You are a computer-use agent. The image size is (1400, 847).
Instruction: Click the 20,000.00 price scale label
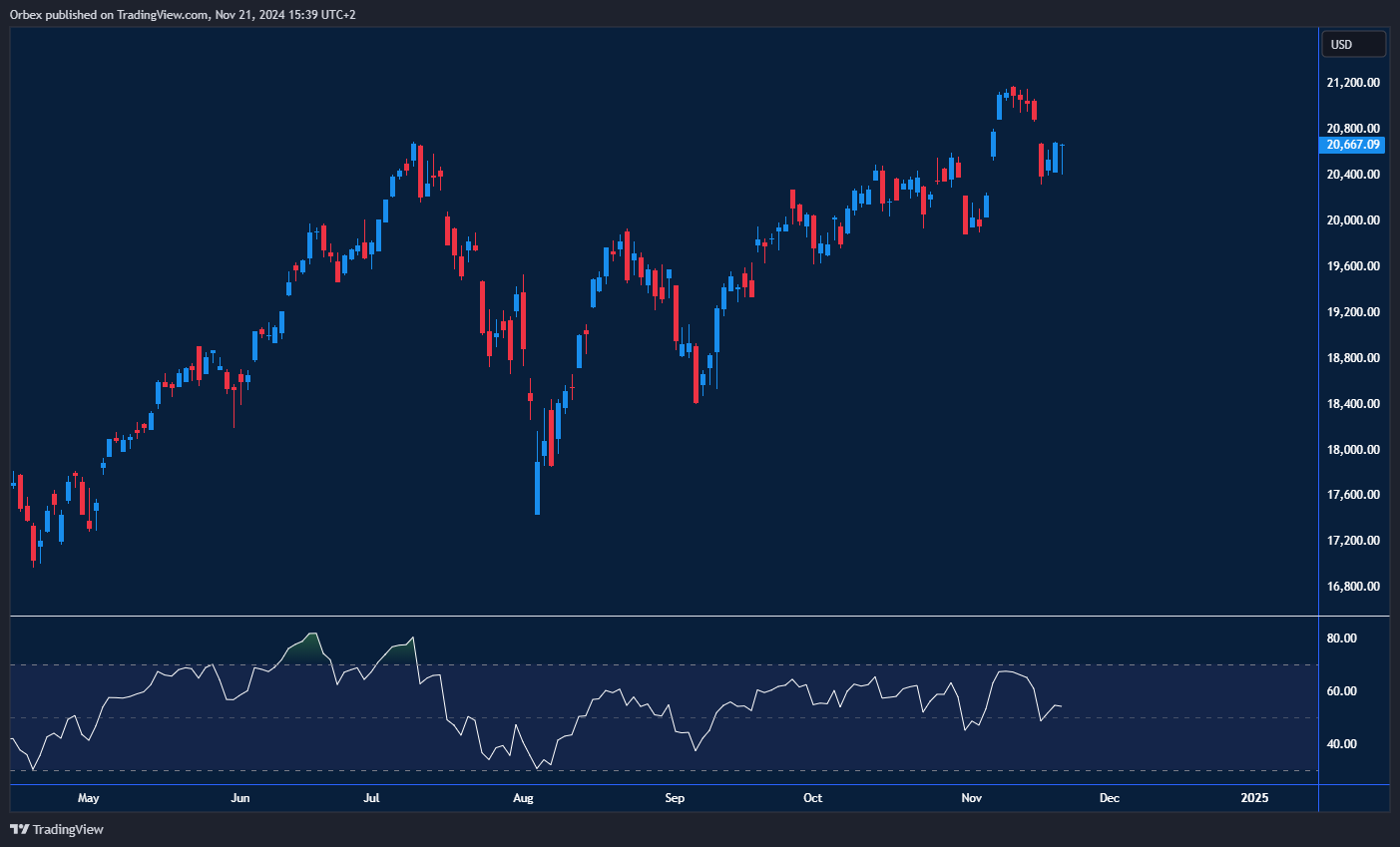(1353, 220)
